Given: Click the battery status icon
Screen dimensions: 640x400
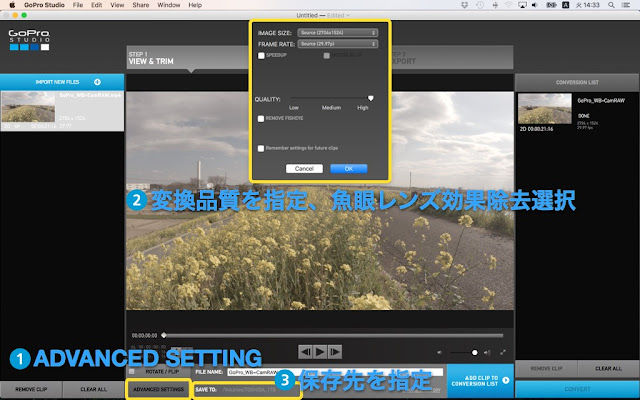Looking at the screenshot, I should point(551,5).
